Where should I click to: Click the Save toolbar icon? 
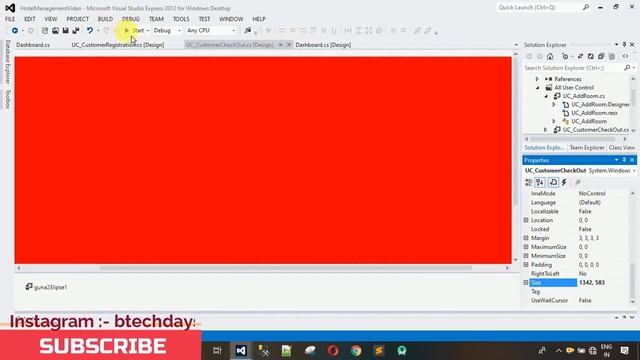tap(65, 31)
